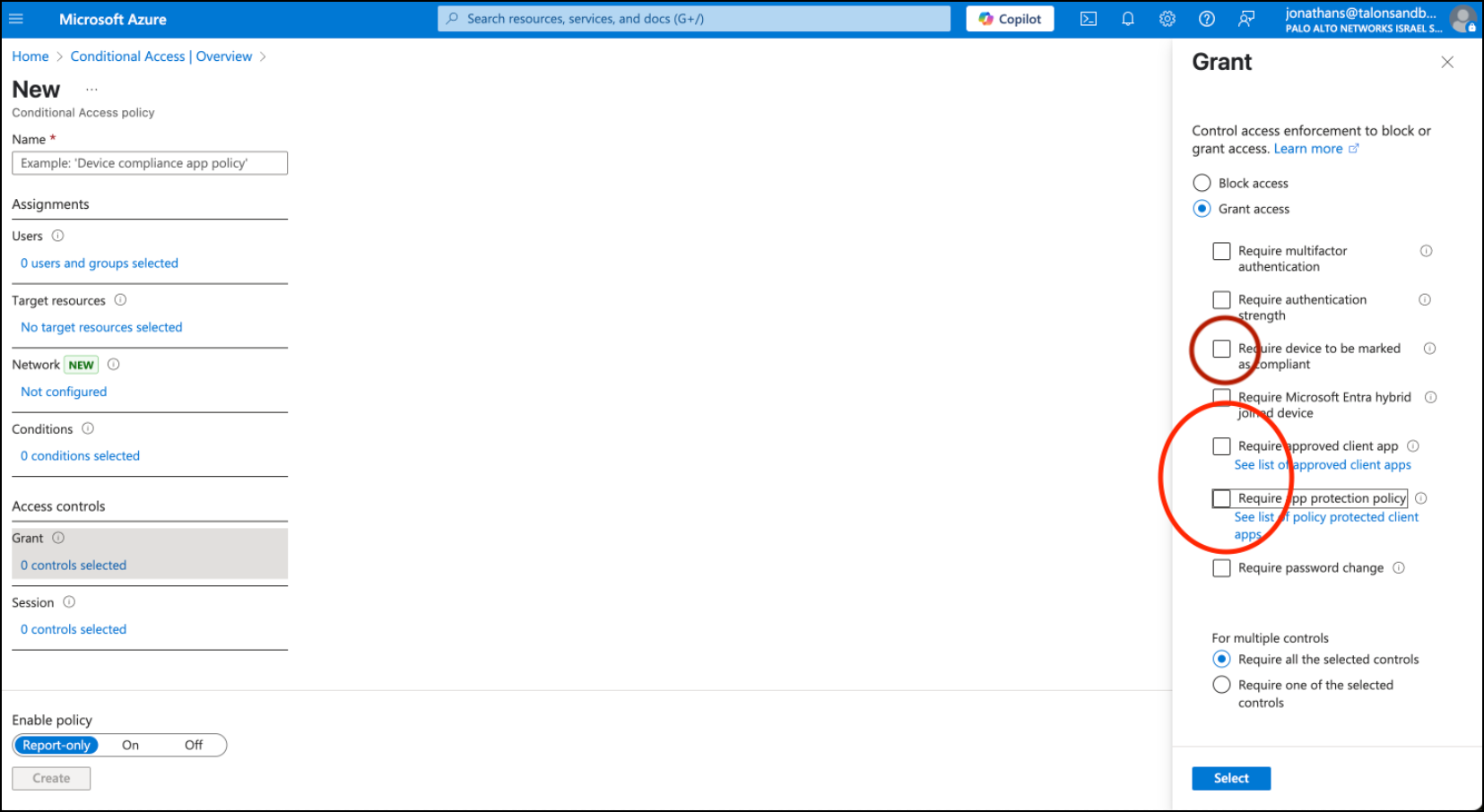Set Enable policy to On

[x=131, y=746]
